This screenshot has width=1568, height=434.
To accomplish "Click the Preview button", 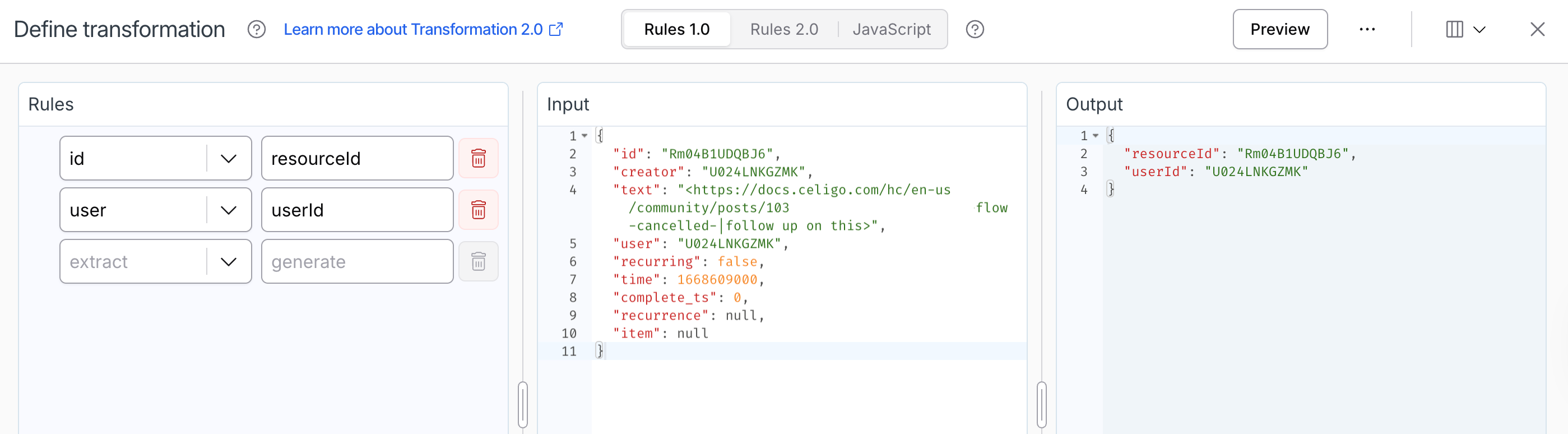I will [x=1279, y=29].
